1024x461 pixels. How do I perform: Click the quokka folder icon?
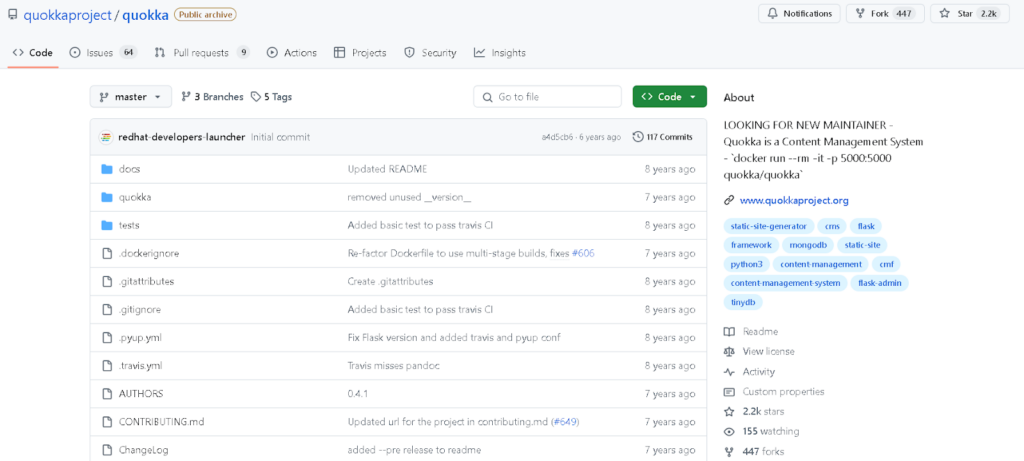(x=107, y=197)
